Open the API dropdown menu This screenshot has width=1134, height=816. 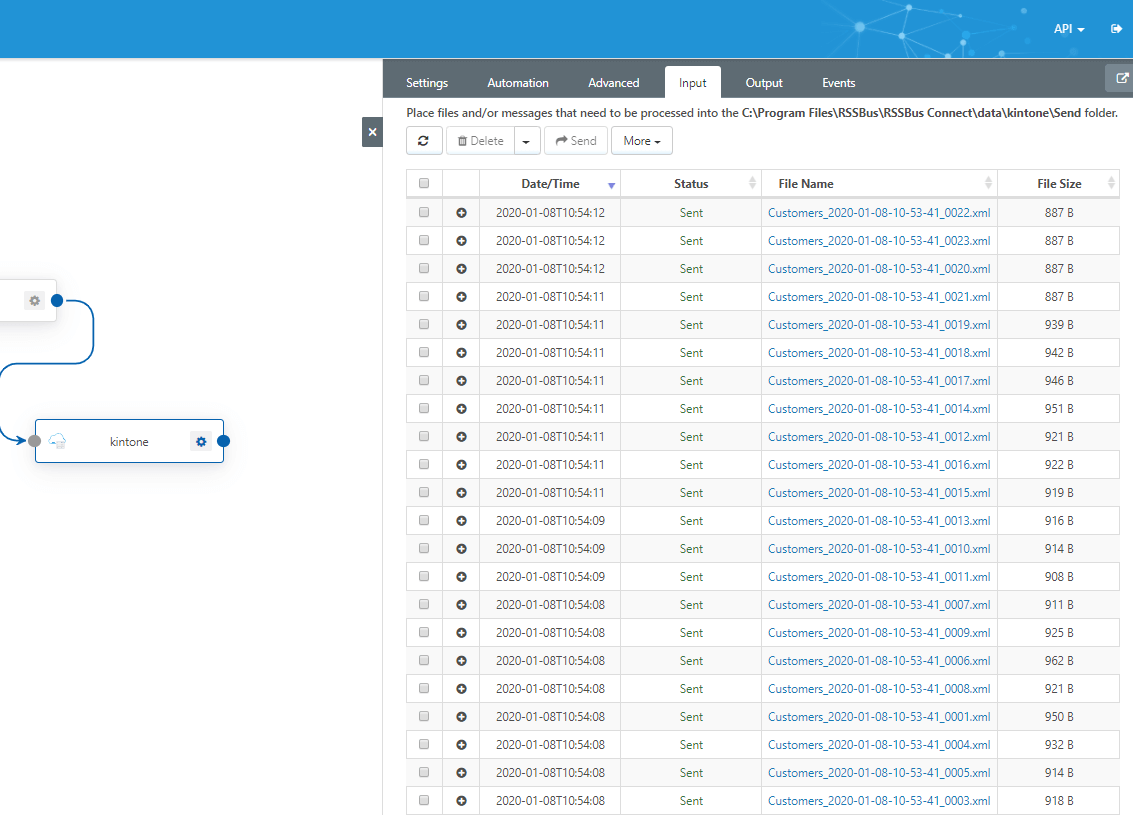[x=1068, y=29]
